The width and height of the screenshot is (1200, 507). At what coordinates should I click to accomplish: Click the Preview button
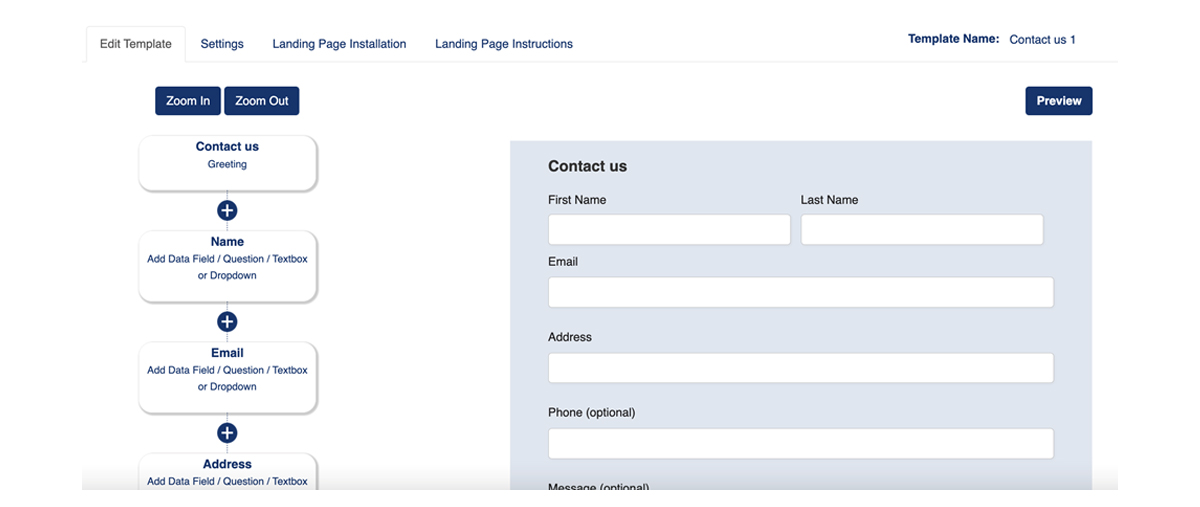click(1059, 101)
